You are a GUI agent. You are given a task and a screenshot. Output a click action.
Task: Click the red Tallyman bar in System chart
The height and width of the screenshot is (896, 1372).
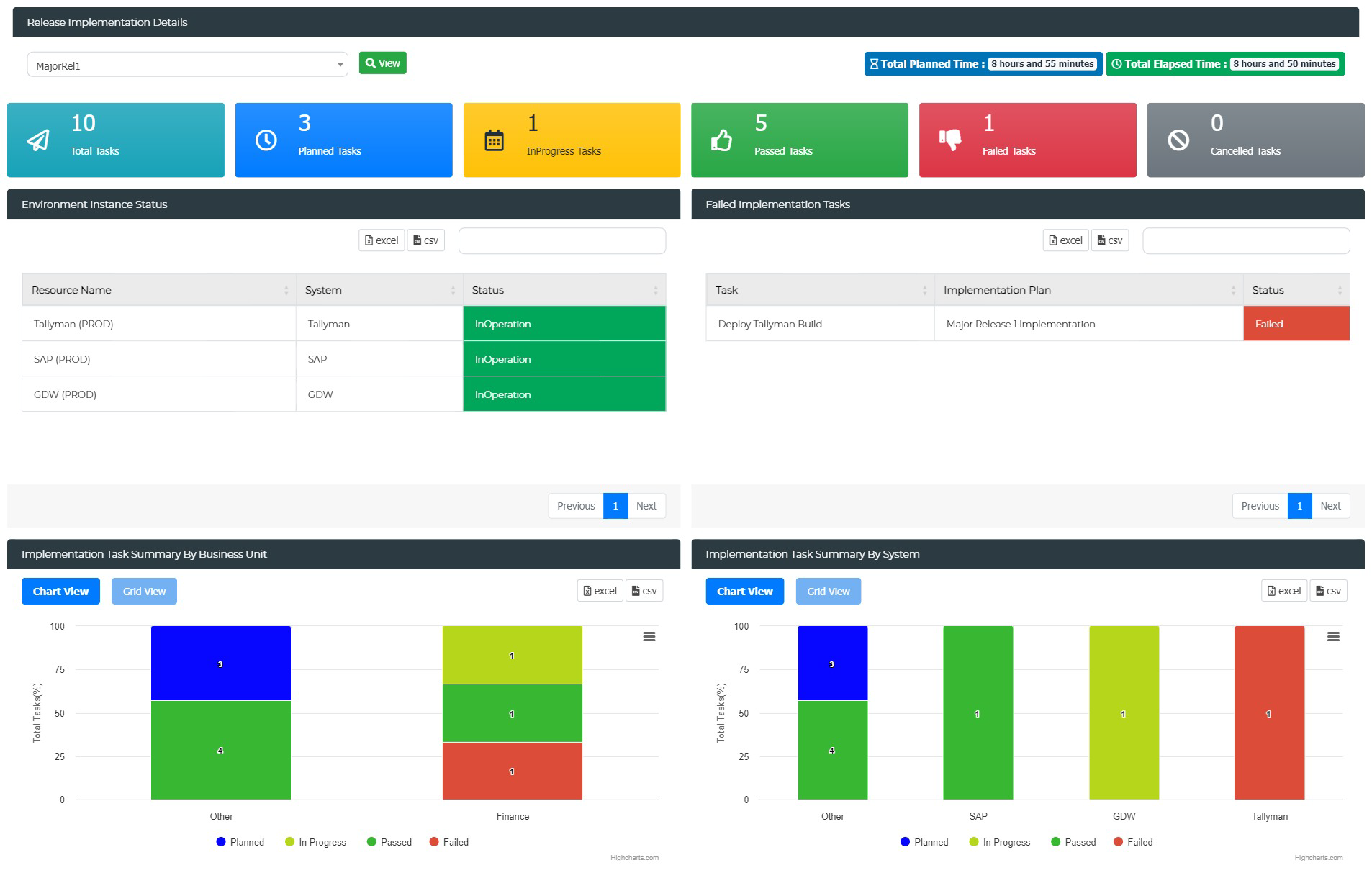pos(1269,712)
